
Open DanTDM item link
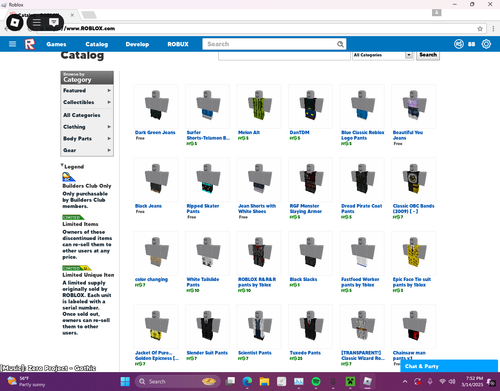tap(299, 132)
